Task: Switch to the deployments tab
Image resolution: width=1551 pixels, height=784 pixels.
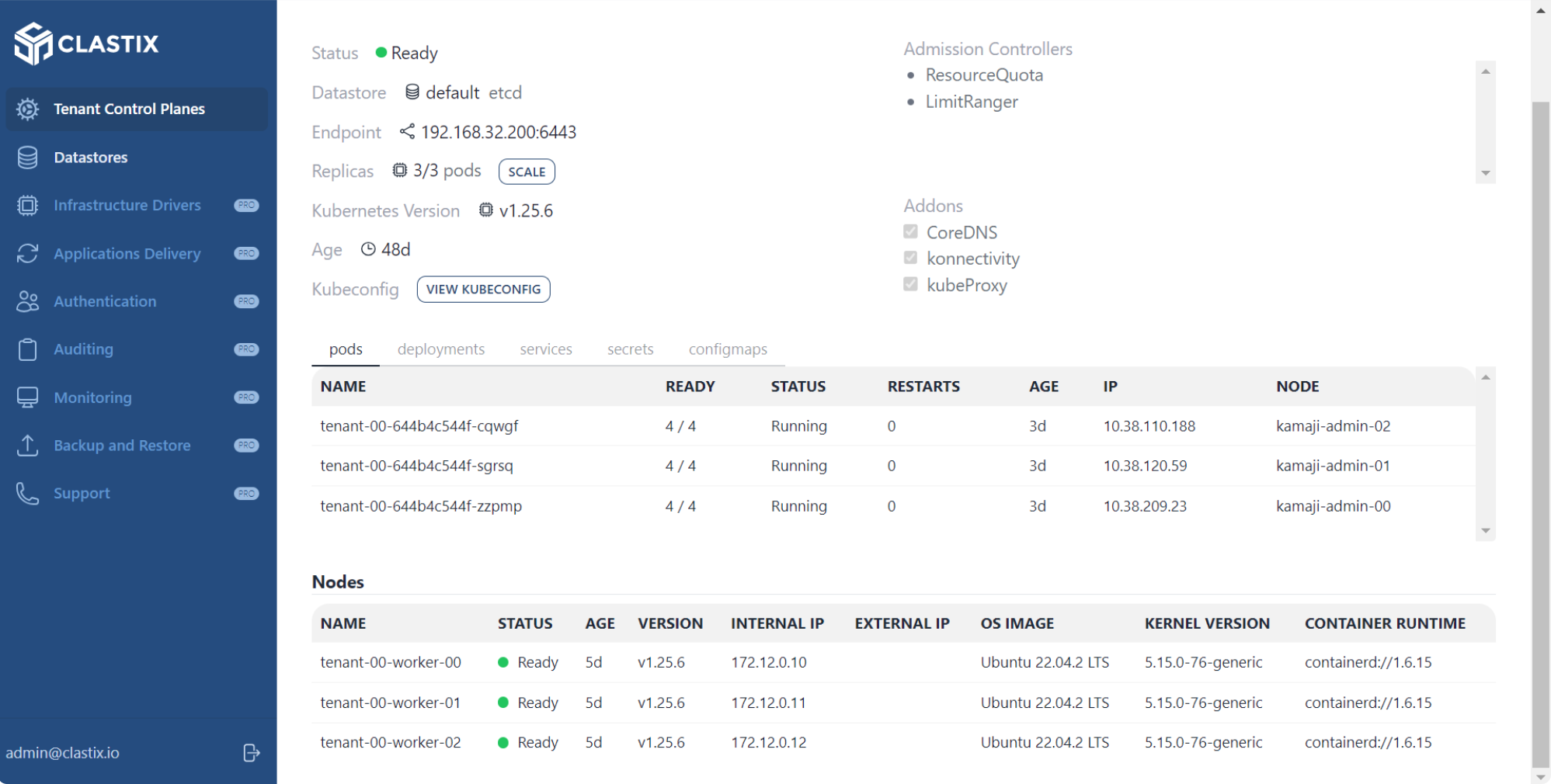Action: (440, 349)
